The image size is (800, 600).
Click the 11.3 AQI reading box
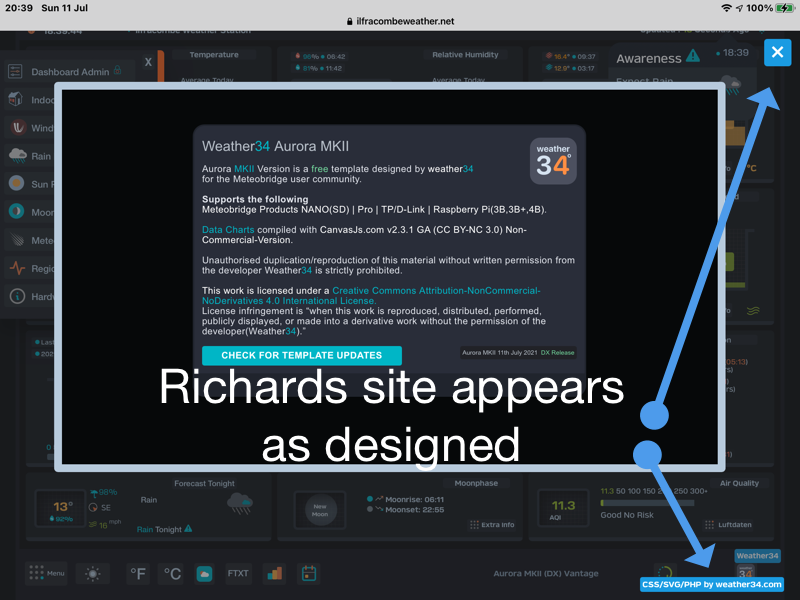point(563,508)
